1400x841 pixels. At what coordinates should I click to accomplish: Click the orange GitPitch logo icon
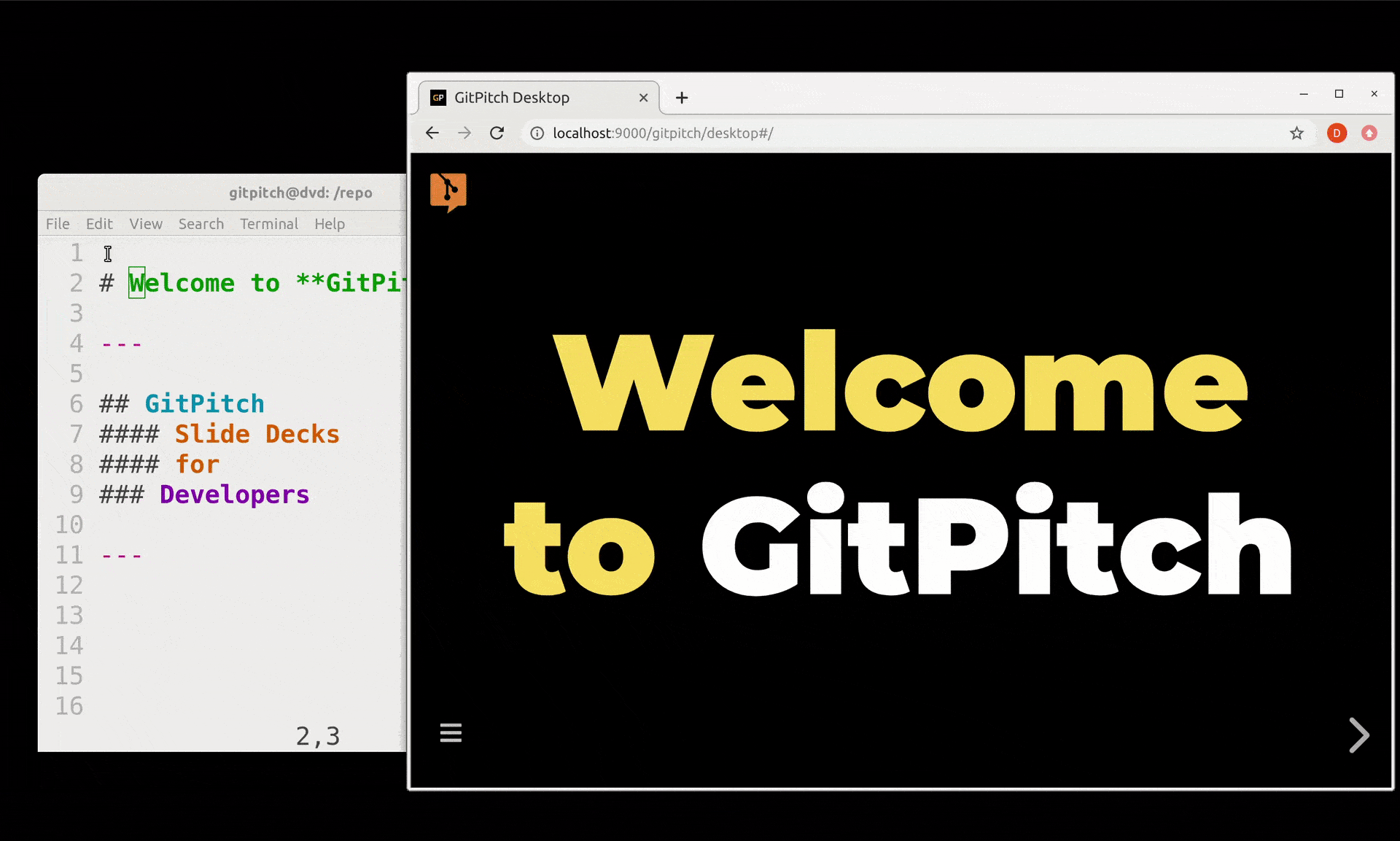click(x=448, y=192)
